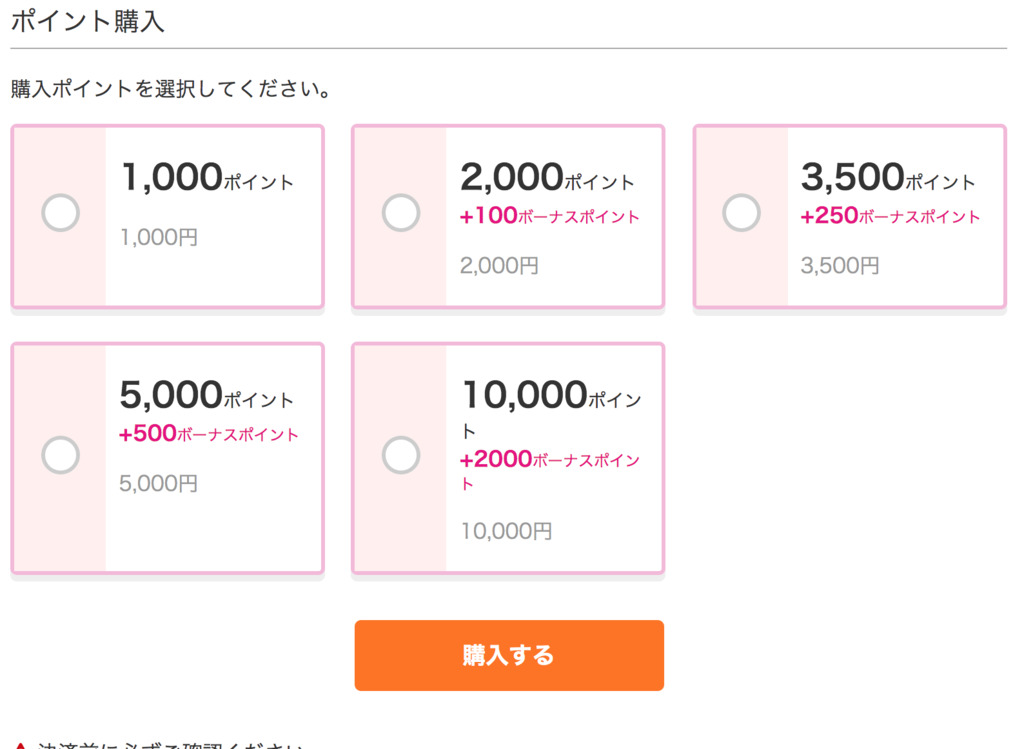Image resolution: width=1024 pixels, height=749 pixels.
Task: Select the 1,000 point radio button
Action: coord(61,212)
